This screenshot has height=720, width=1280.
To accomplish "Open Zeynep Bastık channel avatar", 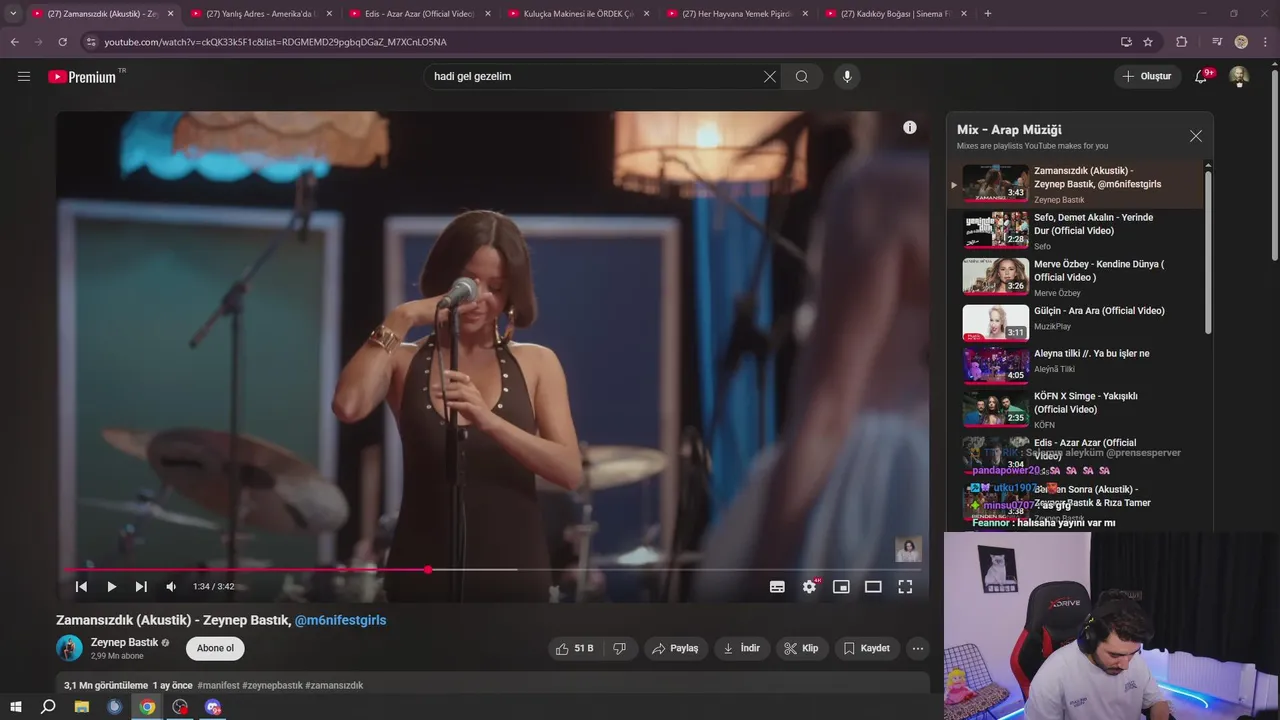I will [69, 648].
